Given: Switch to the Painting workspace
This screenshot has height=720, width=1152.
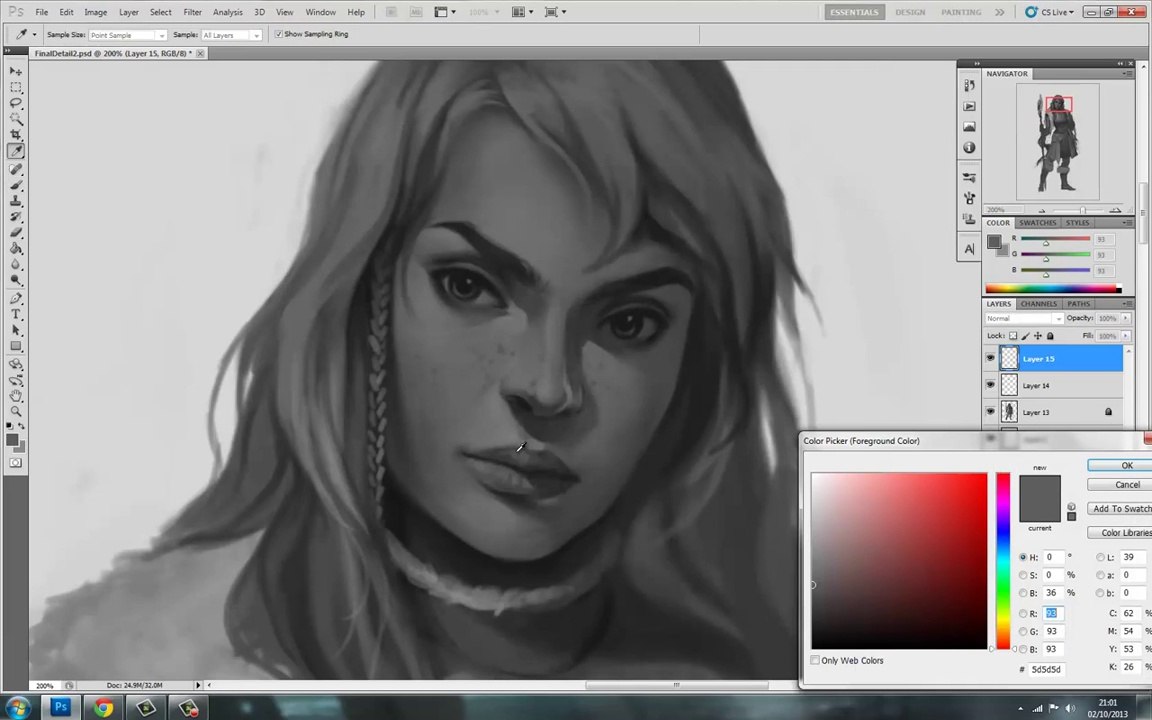Looking at the screenshot, I should point(961,12).
